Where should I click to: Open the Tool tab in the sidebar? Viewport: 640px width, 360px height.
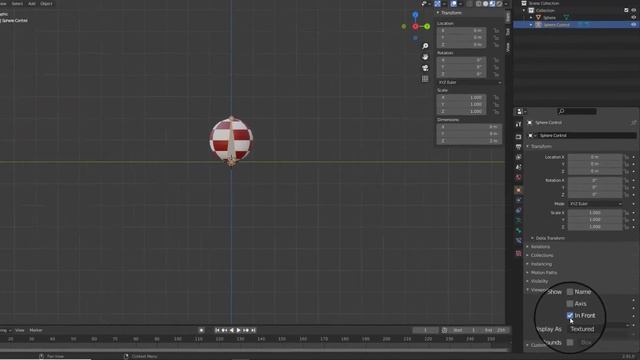(x=508, y=32)
